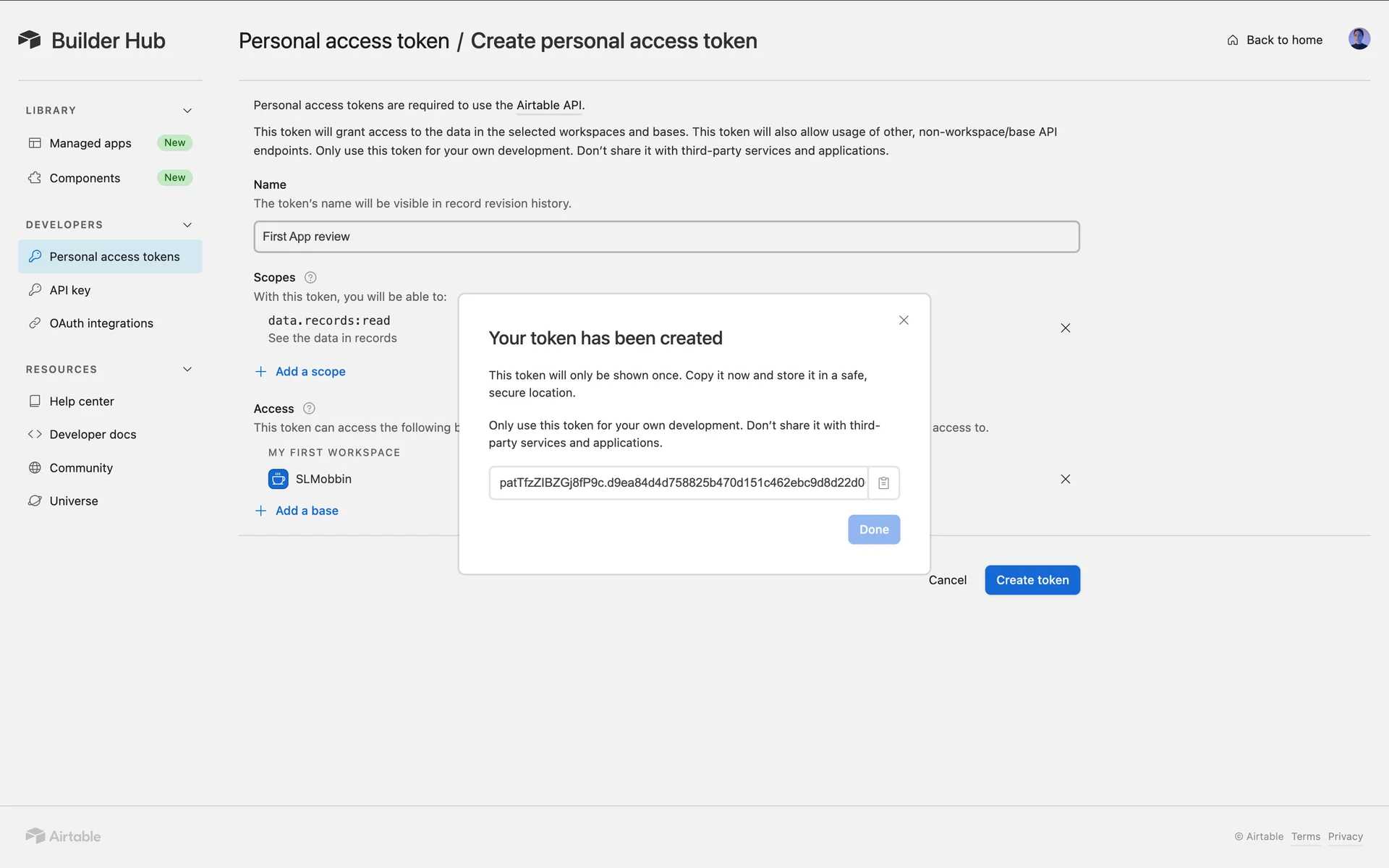Click the Builder Hub logo

(30, 40)
